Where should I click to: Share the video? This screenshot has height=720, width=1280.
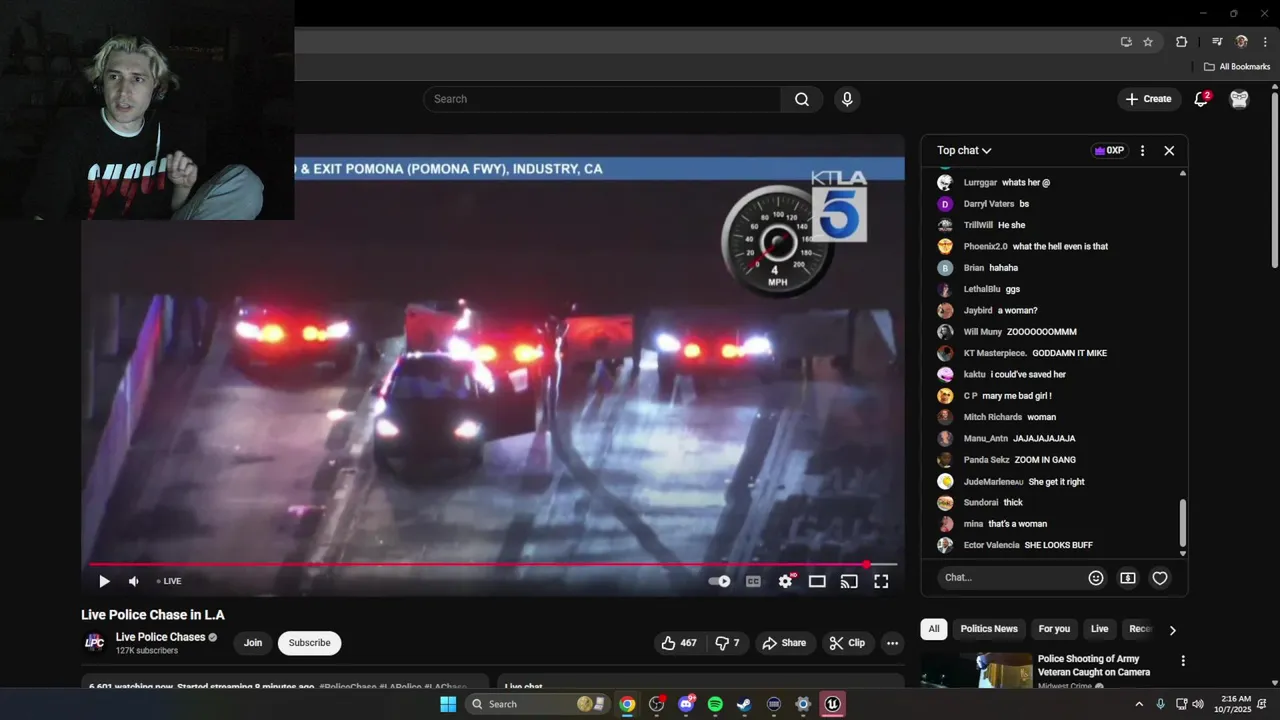coord(784,643)
